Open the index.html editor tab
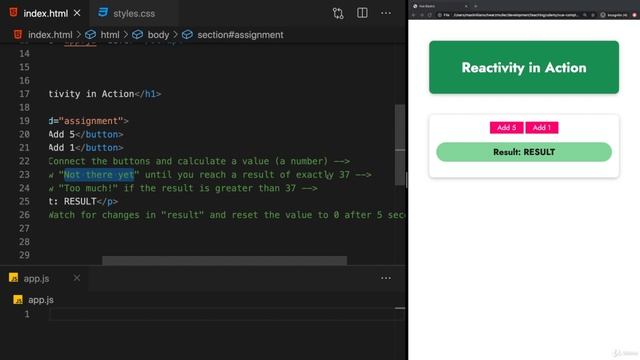This screenshot has height=360, width=640. click(x=46, y=13)
